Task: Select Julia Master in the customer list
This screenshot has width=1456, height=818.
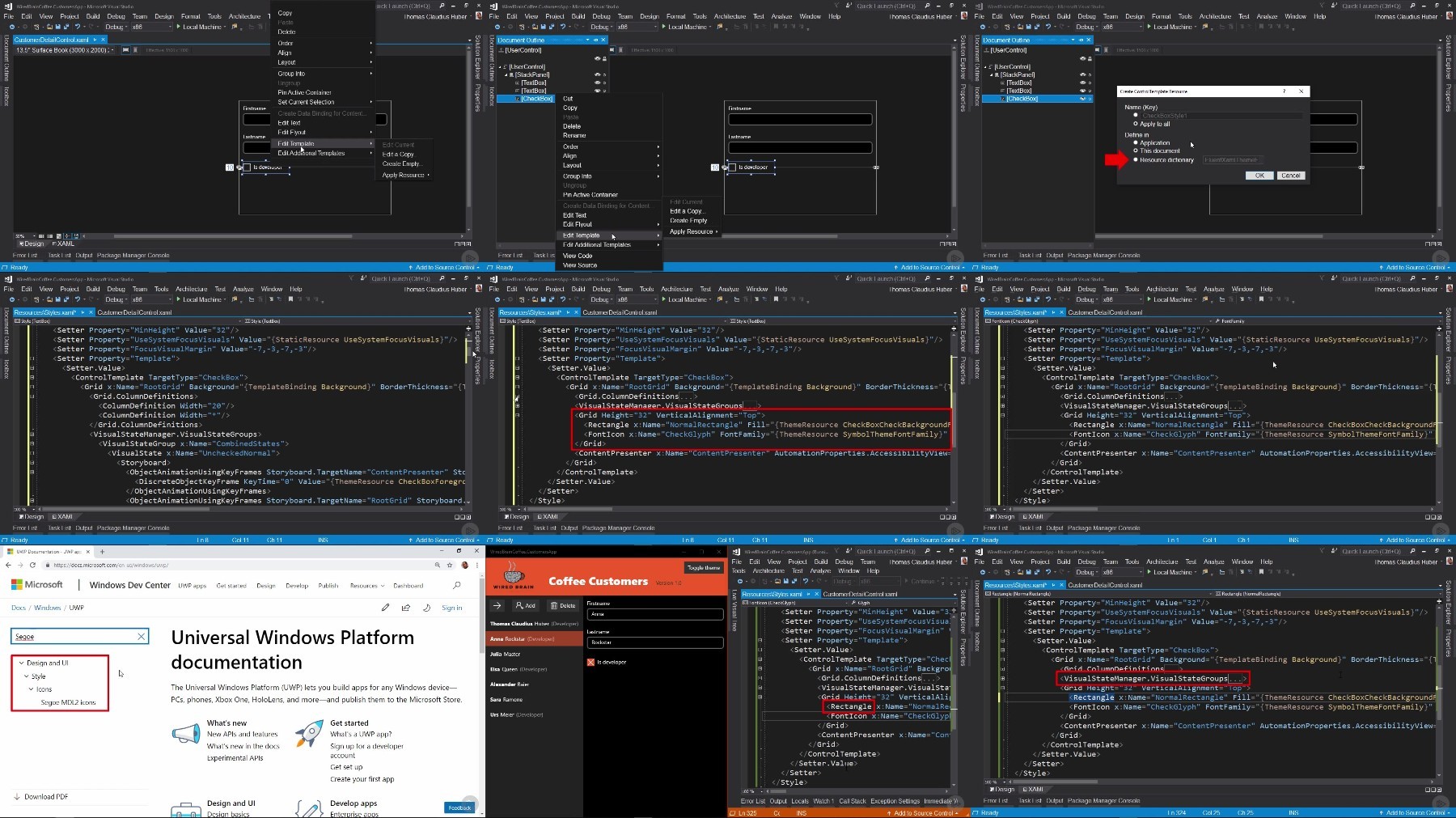Action: point(534,654)
